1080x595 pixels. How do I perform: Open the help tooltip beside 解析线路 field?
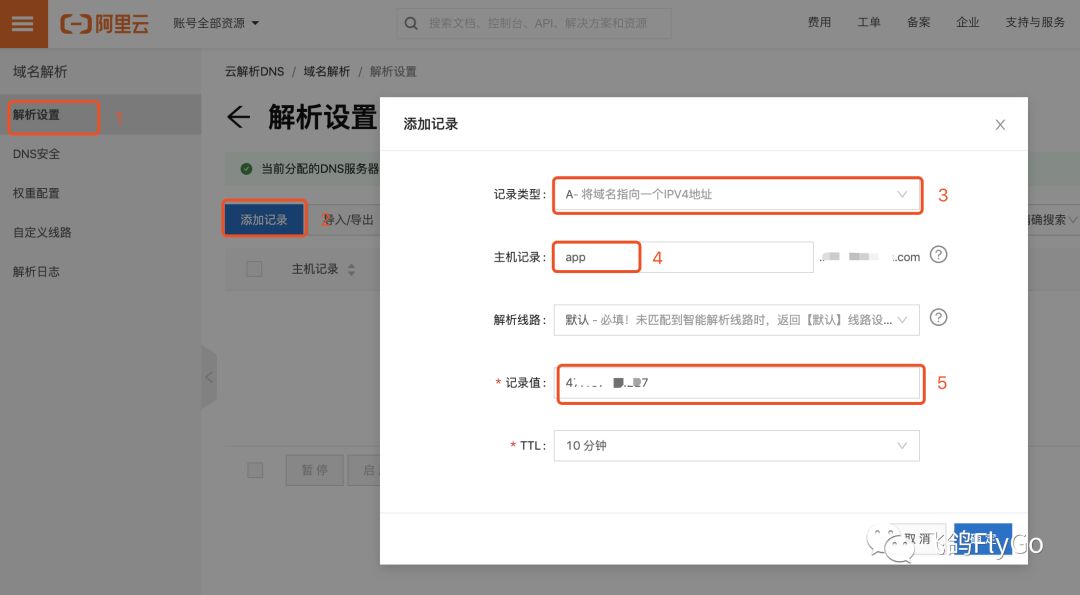point(938,317)
